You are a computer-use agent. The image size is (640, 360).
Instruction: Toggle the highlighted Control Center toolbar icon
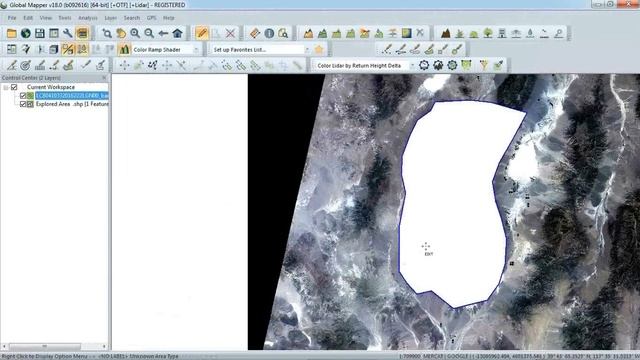82,33
